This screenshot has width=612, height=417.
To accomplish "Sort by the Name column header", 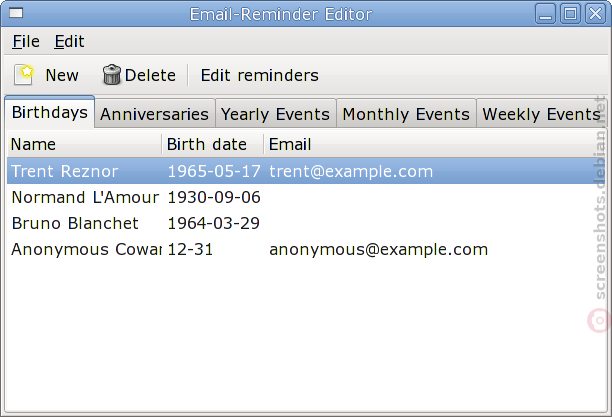I will 84,144.
